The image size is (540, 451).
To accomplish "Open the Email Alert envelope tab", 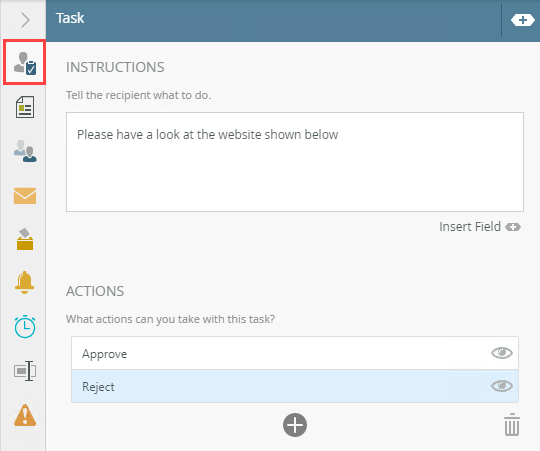I will coord(25,196).
